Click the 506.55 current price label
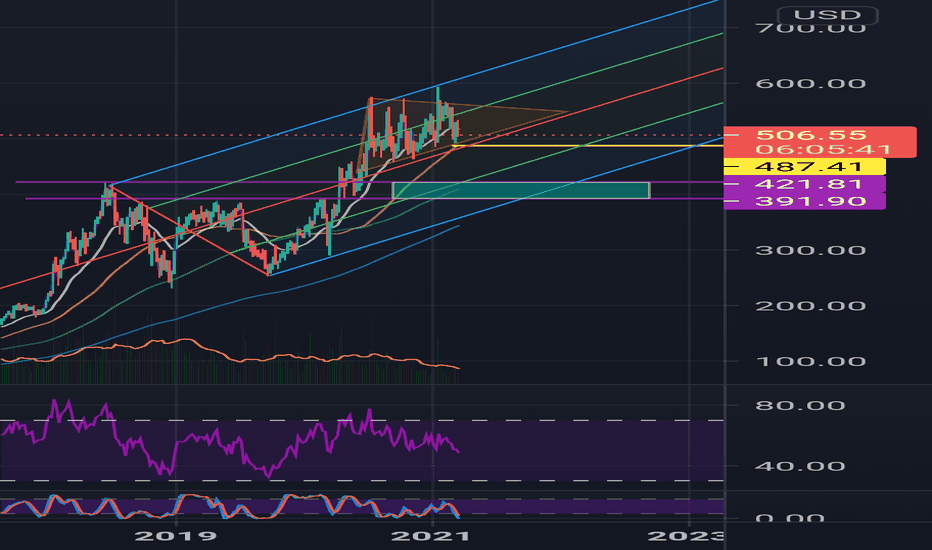Image resolution: width=932 pixels, height=550 pixels. (811, 135)
